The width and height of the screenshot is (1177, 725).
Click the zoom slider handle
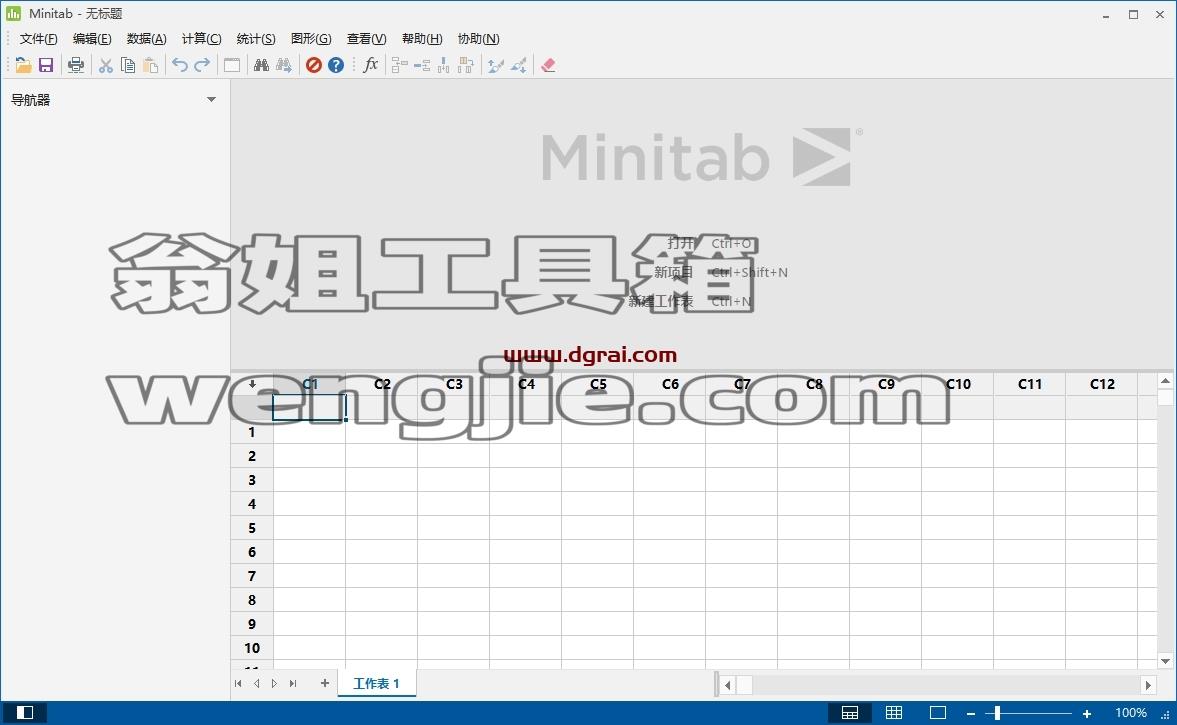(998, 712)
